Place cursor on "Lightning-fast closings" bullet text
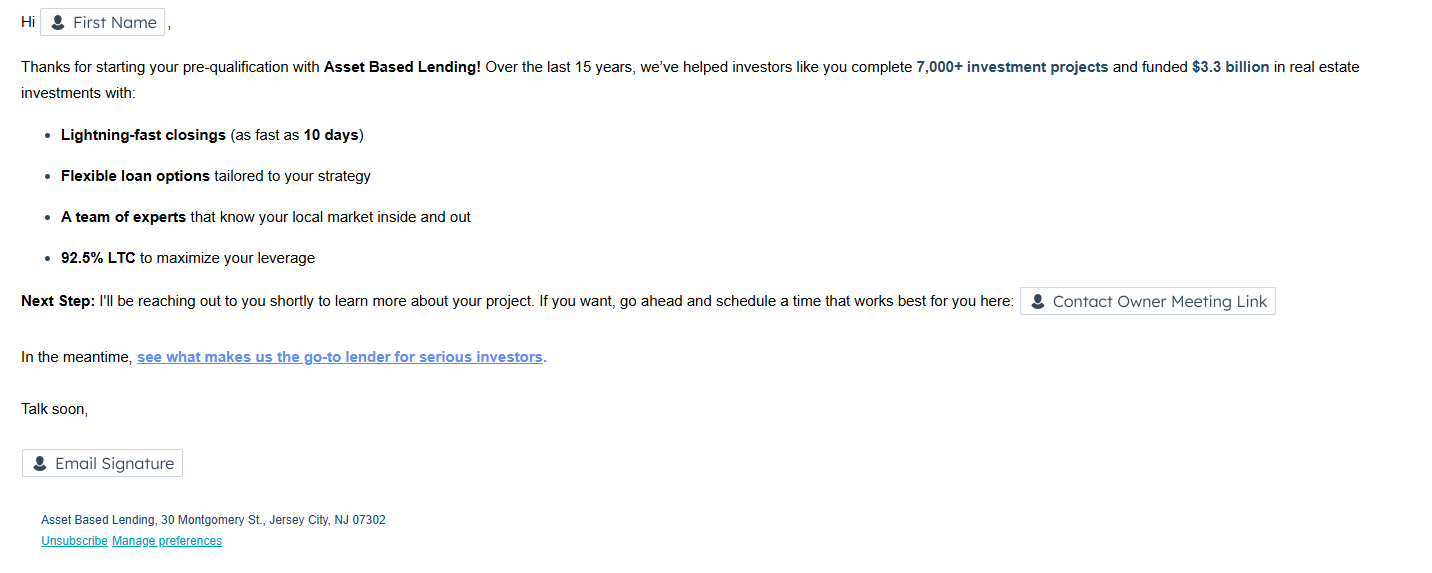1432x573 pixels. point(143,135)
